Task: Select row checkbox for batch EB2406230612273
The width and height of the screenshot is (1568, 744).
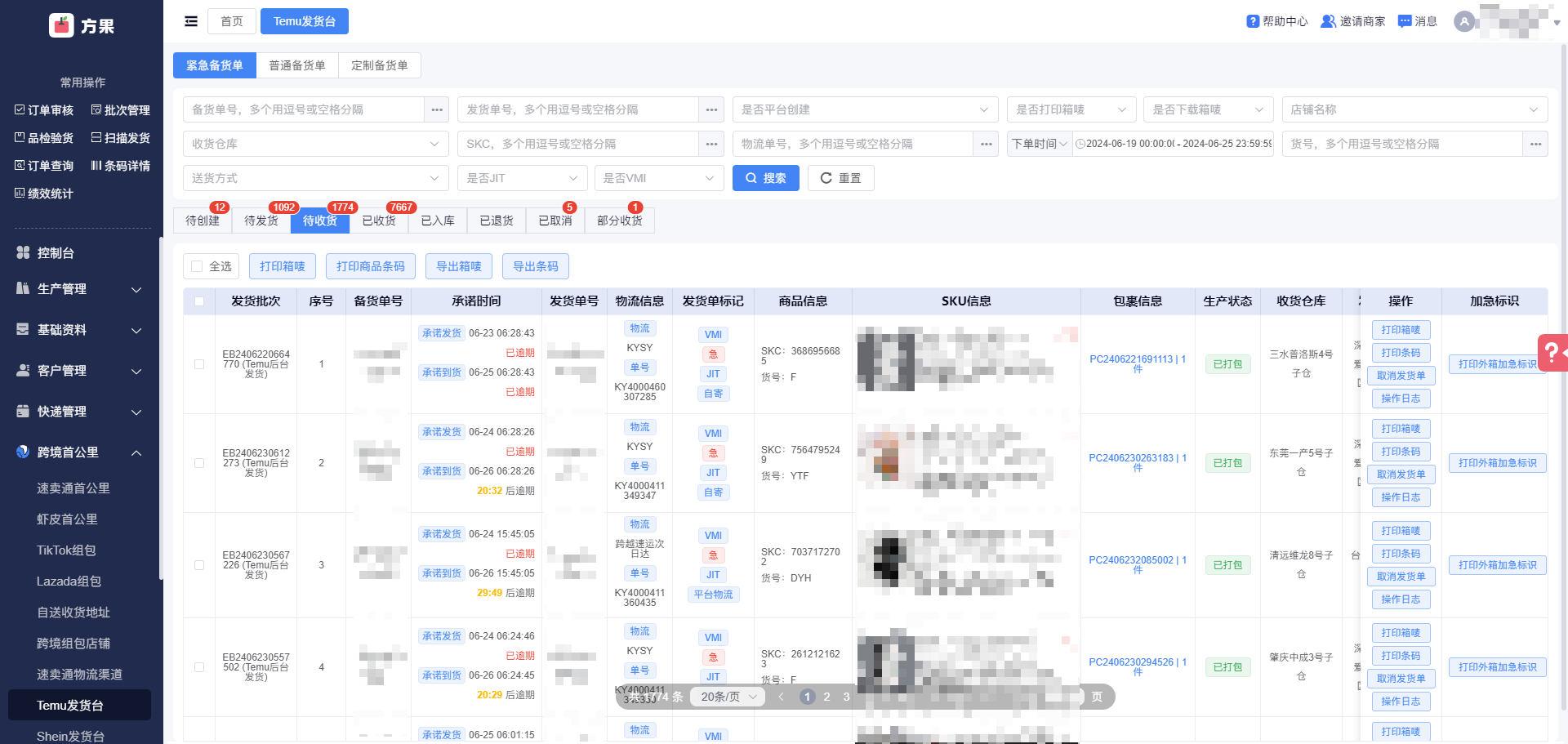Action: [x=199, y=463]
